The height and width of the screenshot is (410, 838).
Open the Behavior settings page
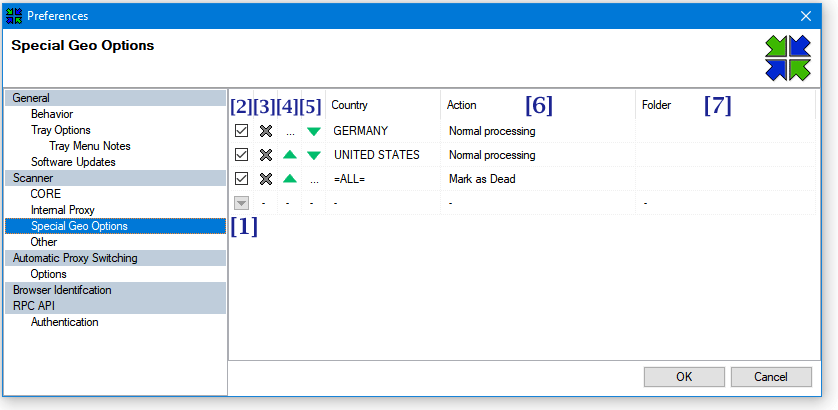point(52,114)
